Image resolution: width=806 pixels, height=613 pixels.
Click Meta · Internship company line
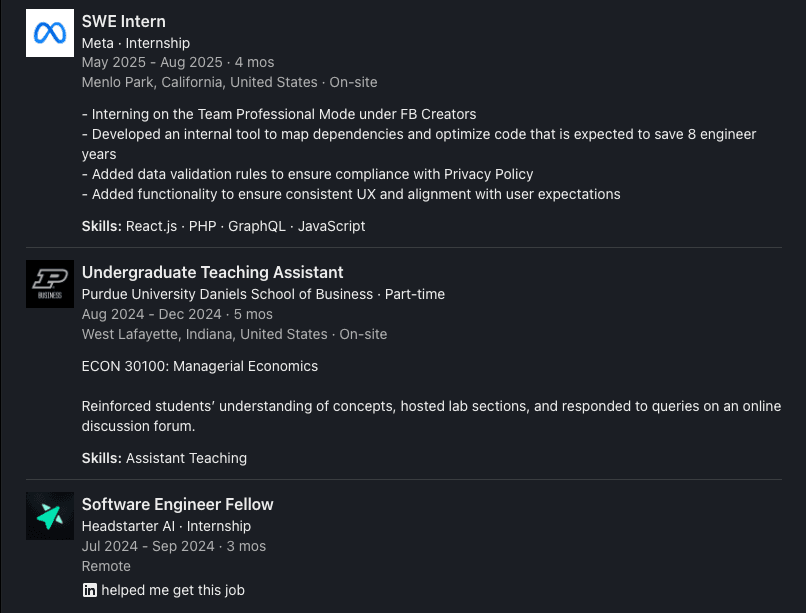(x=135, y=43)
